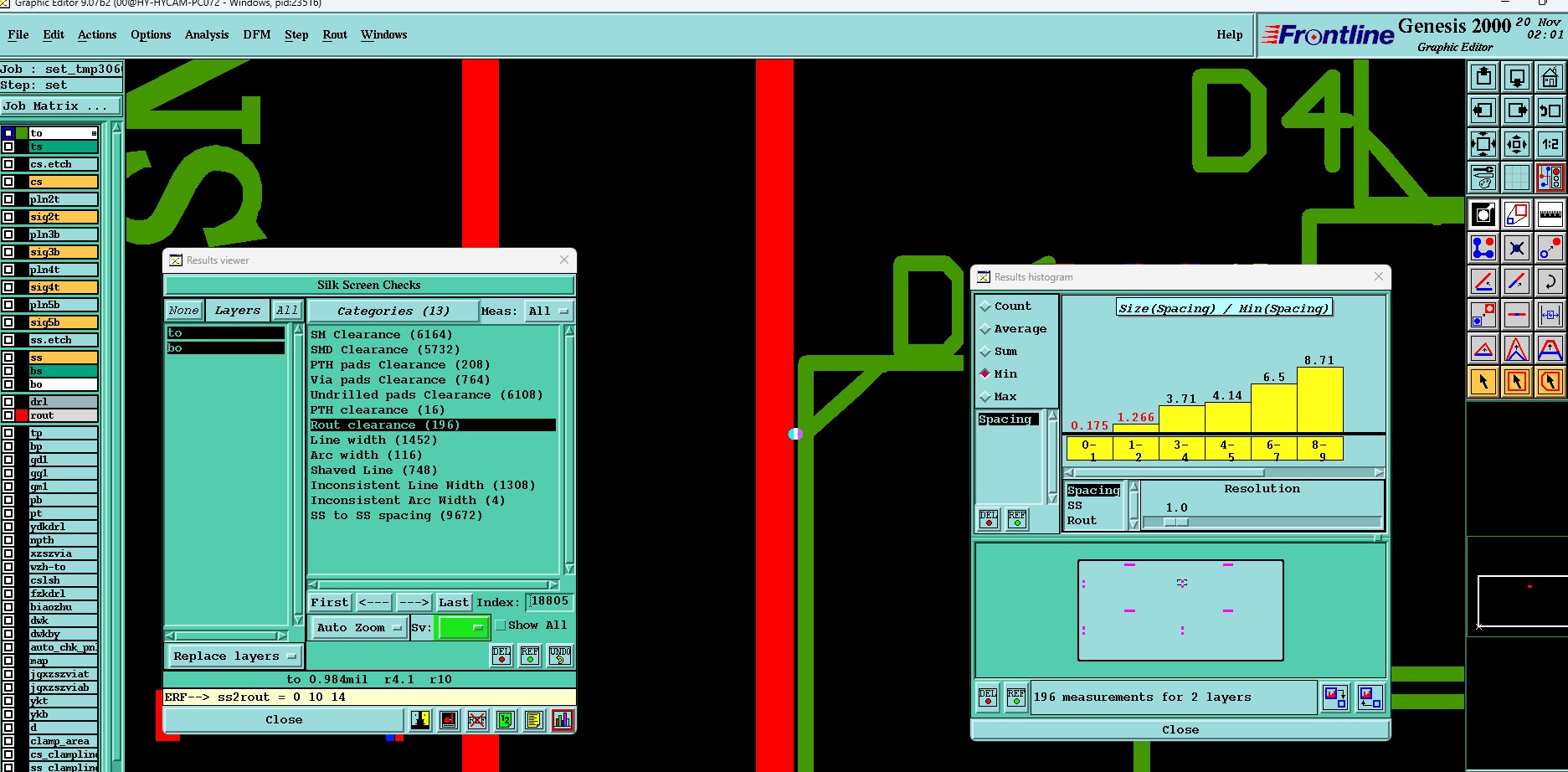Open the Job Matrix ... button
1568x772 pixels.
tap(60, 106)
